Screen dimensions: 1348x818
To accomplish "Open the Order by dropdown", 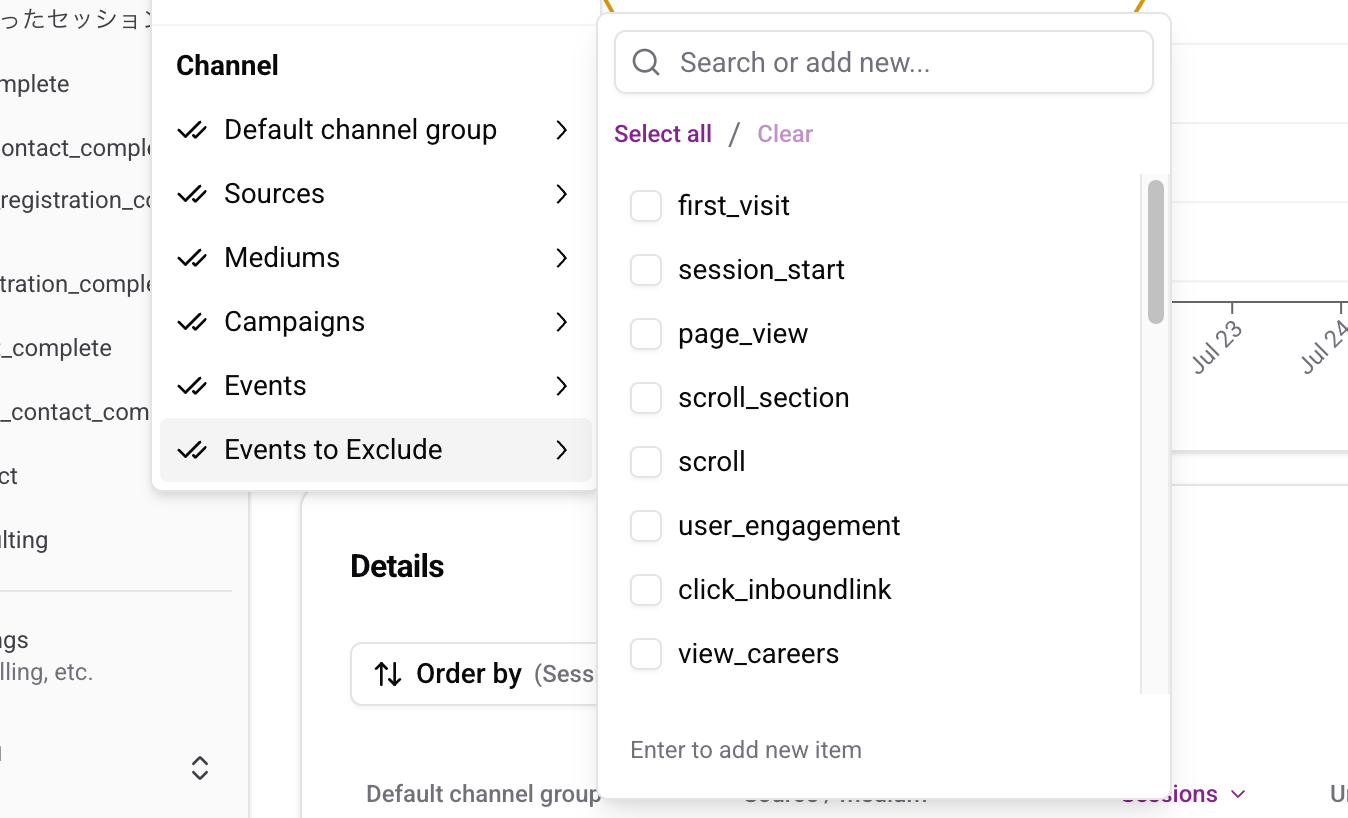I will (475, 674).
